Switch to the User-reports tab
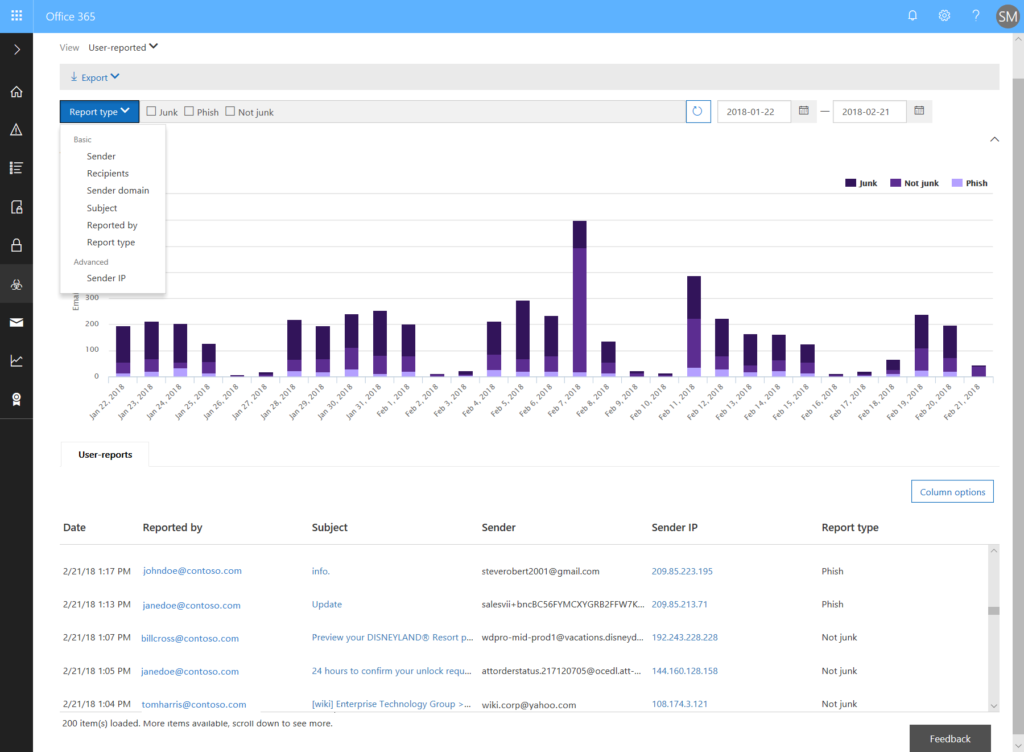 pyautogui.click(x=104, y=453)
